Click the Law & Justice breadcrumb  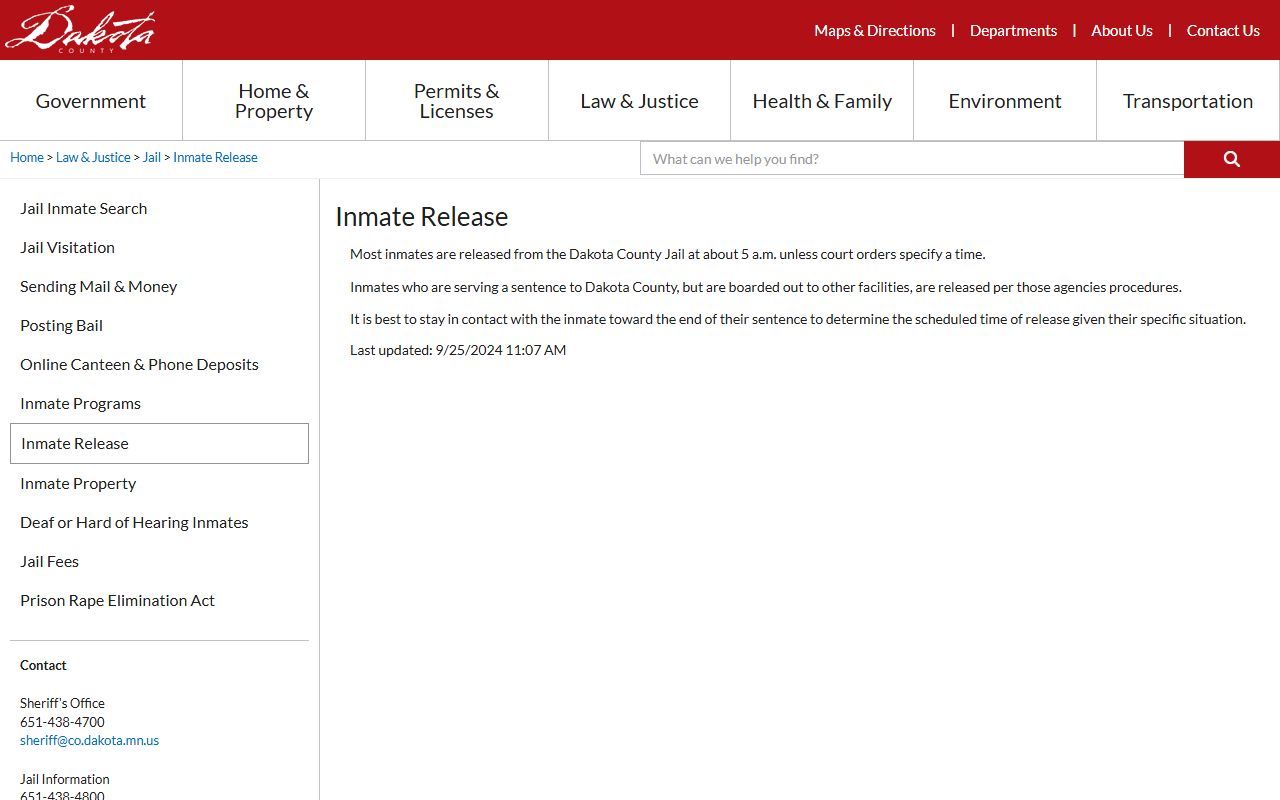coord(93,158)
